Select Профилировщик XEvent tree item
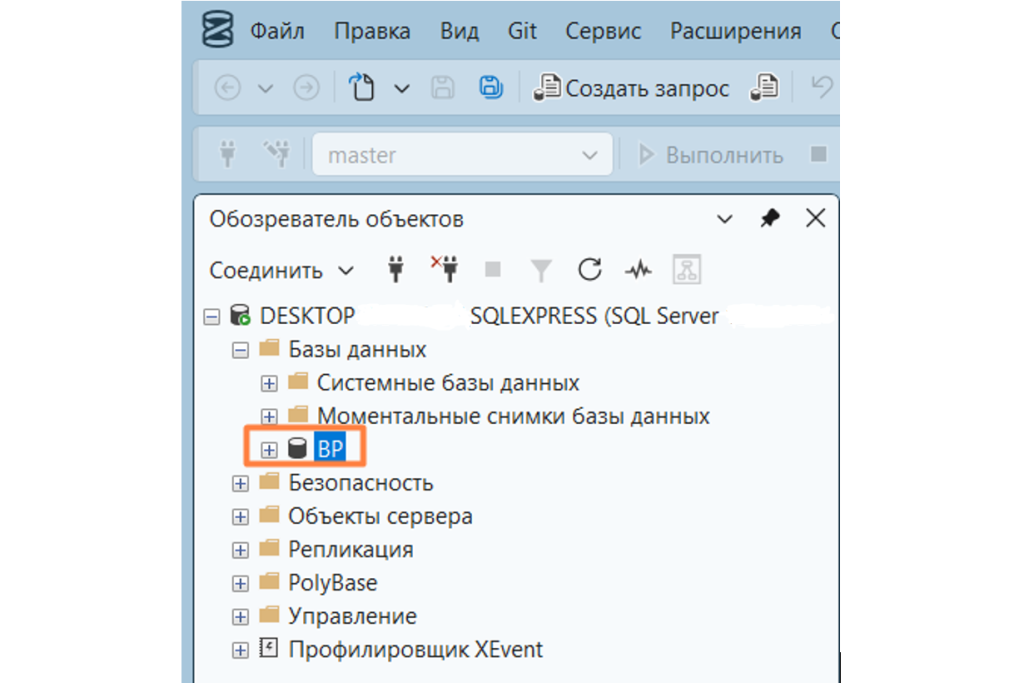The image size is (1024, 683). [415, 649]
